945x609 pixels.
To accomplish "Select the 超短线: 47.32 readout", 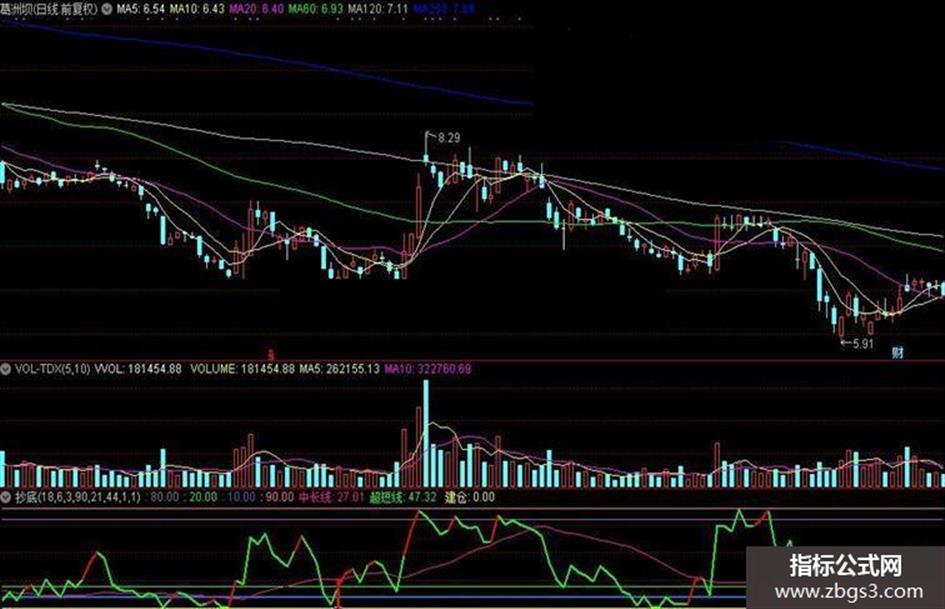I will point(403,497).
